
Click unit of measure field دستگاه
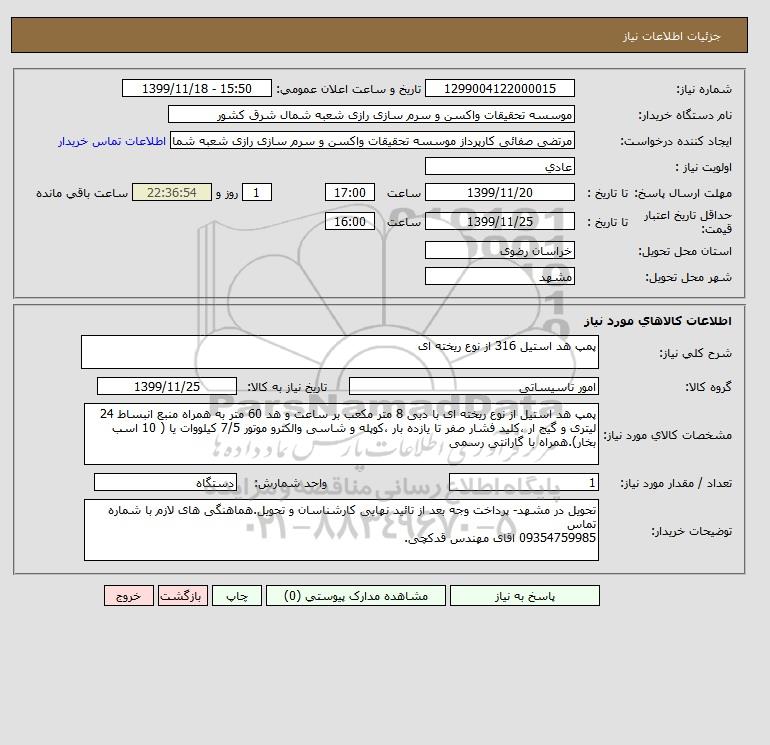(165, 482)
